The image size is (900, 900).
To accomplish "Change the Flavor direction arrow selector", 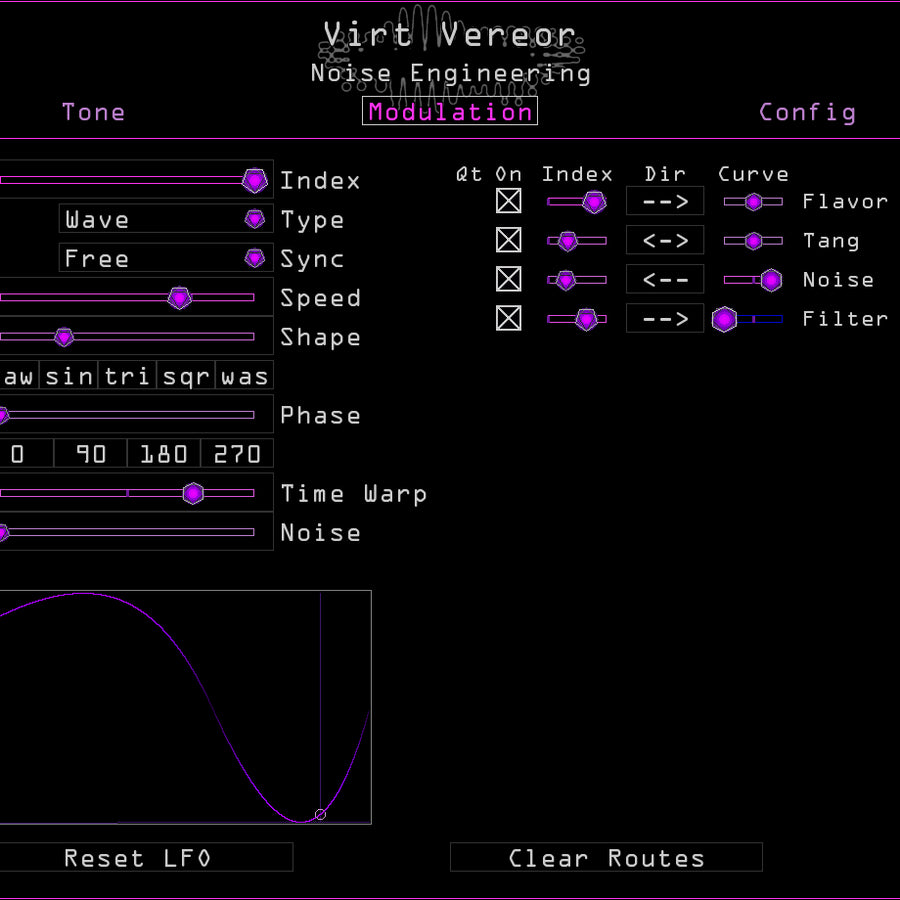I will [x=665, y=202].
